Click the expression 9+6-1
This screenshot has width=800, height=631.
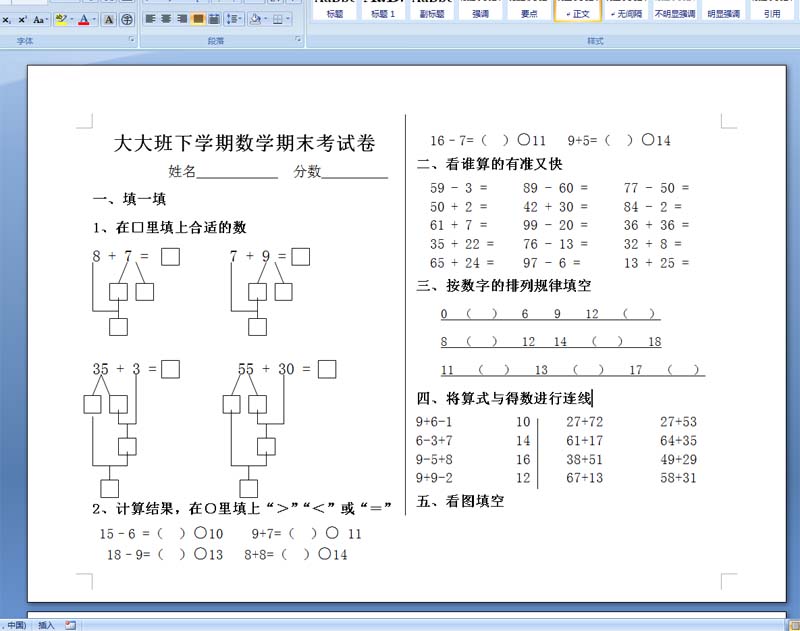(x=434, y=422)
